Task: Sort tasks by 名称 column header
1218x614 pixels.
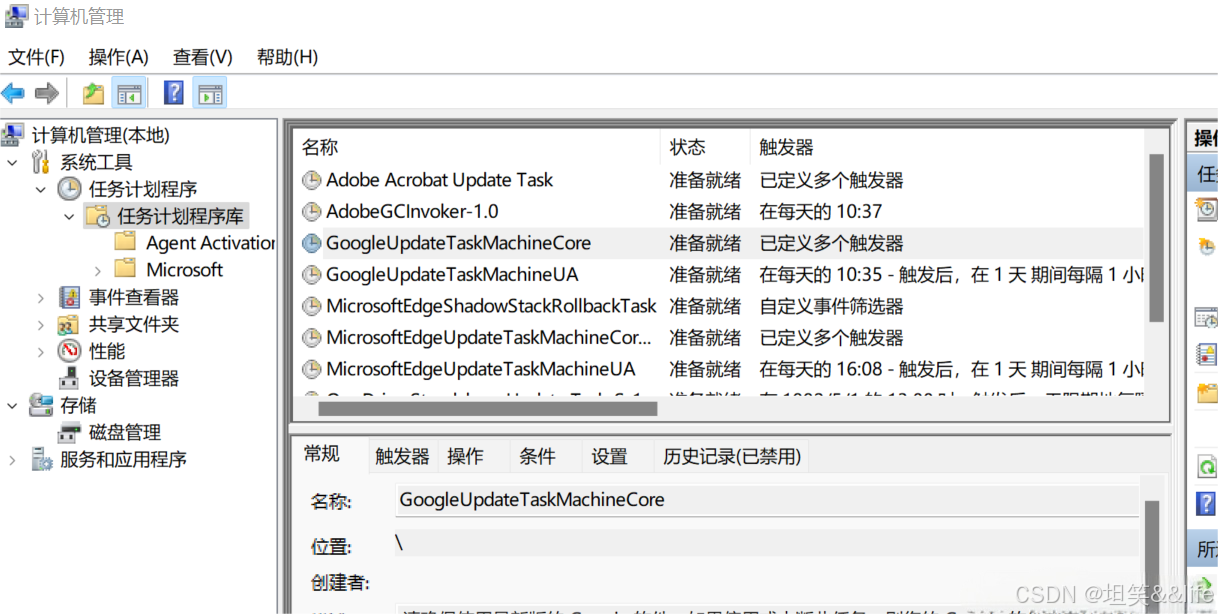Action: pos(476,147)
